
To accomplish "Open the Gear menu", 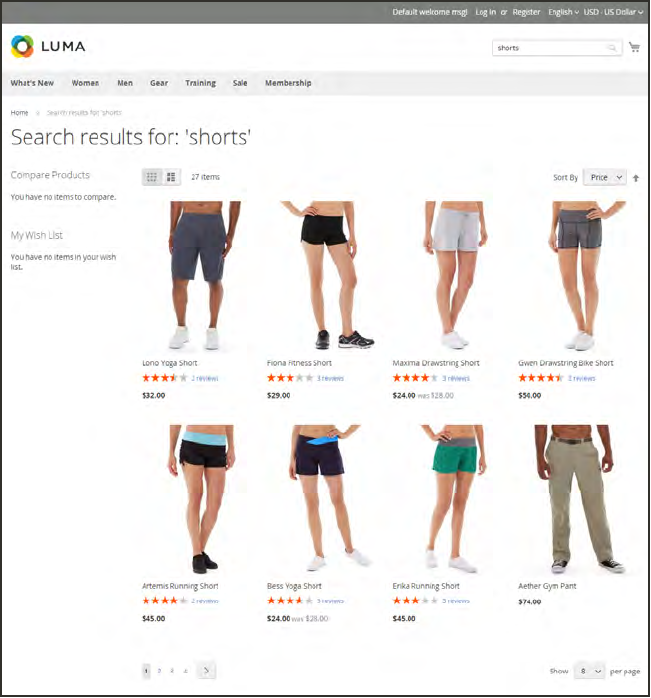I will click(x=159, y=83).
